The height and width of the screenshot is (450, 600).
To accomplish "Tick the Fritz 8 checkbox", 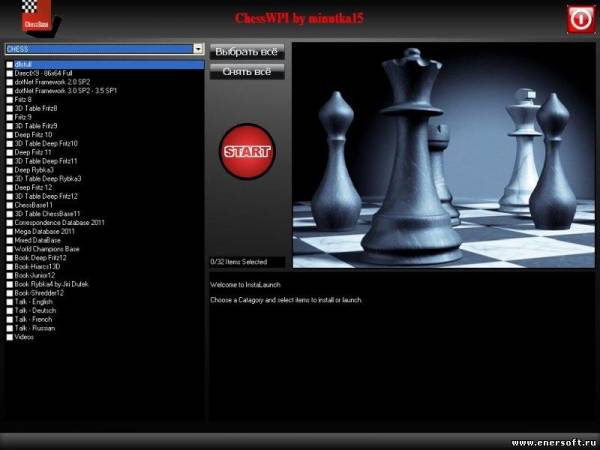I will [x=10, y=100].
